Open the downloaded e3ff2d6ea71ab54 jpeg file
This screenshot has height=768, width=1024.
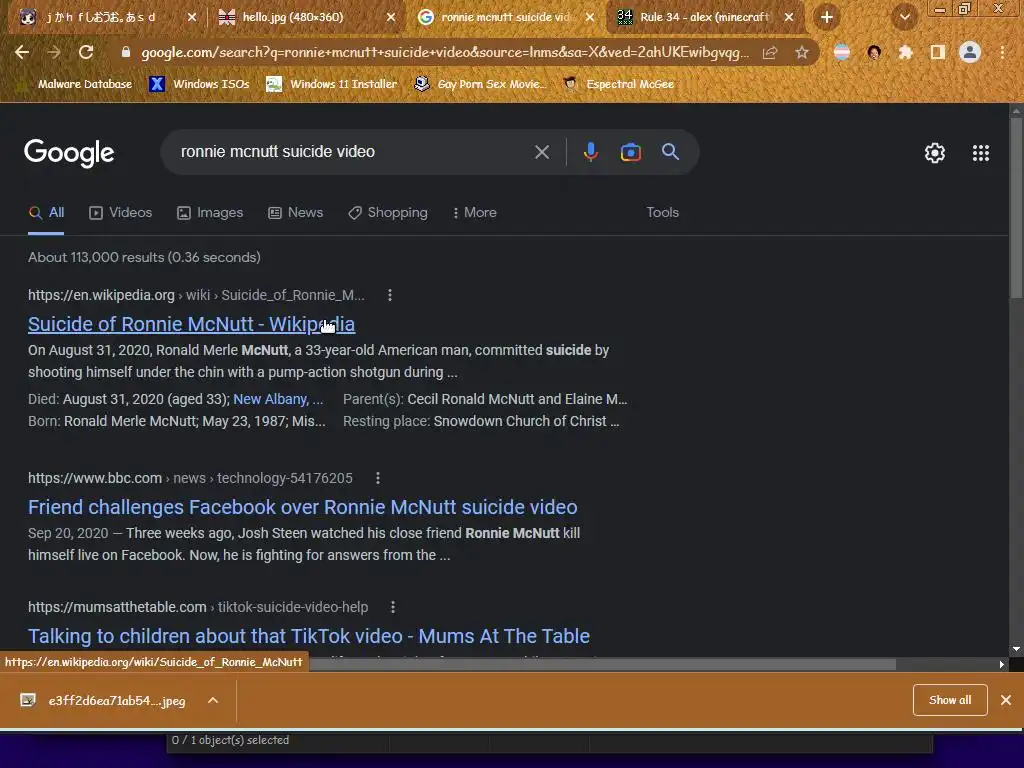pyautogui.click(x=106, y=701)
